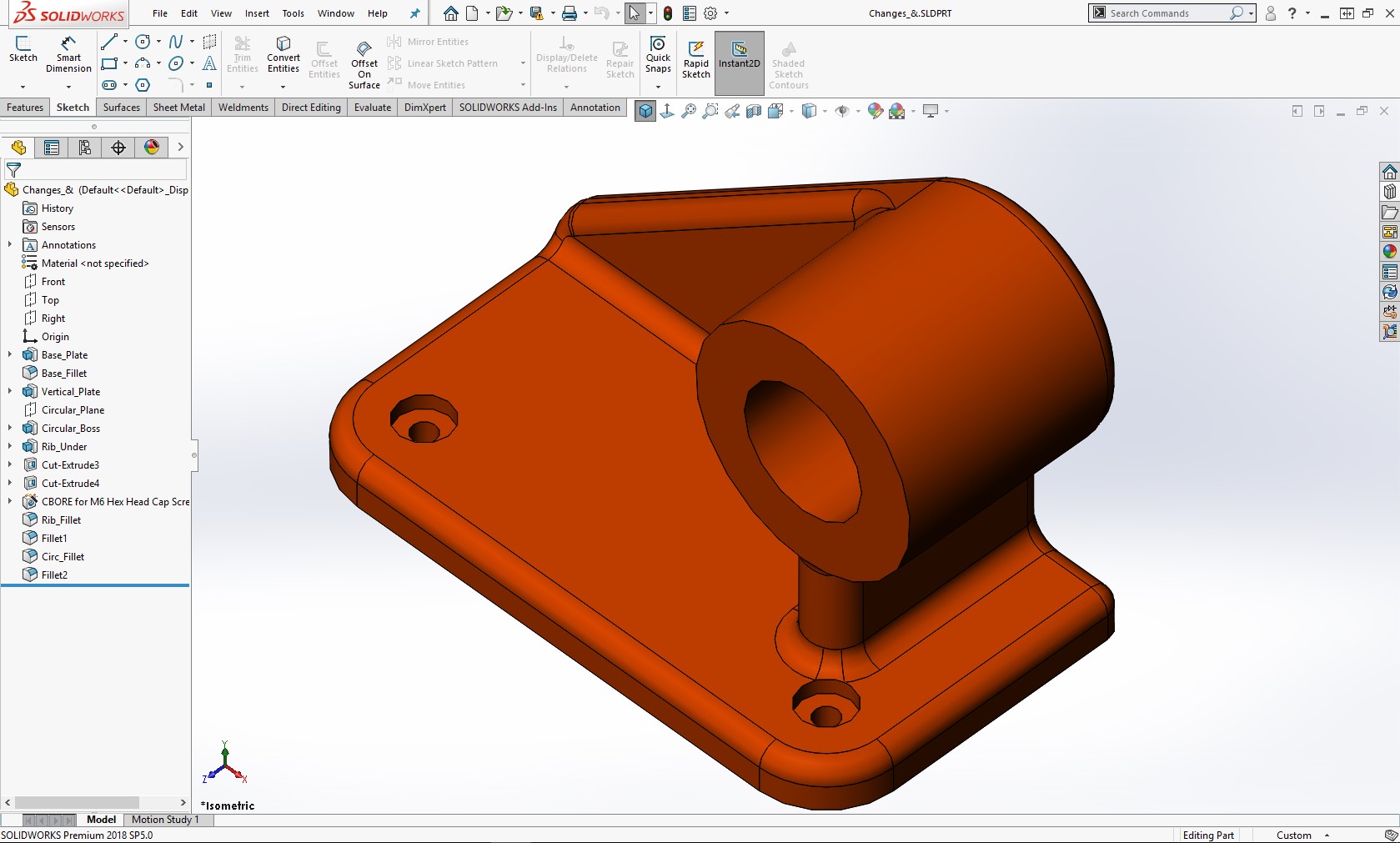Open the Insert menu
The height and width of the screenshot is (843, 1400).
click(257, 13)
